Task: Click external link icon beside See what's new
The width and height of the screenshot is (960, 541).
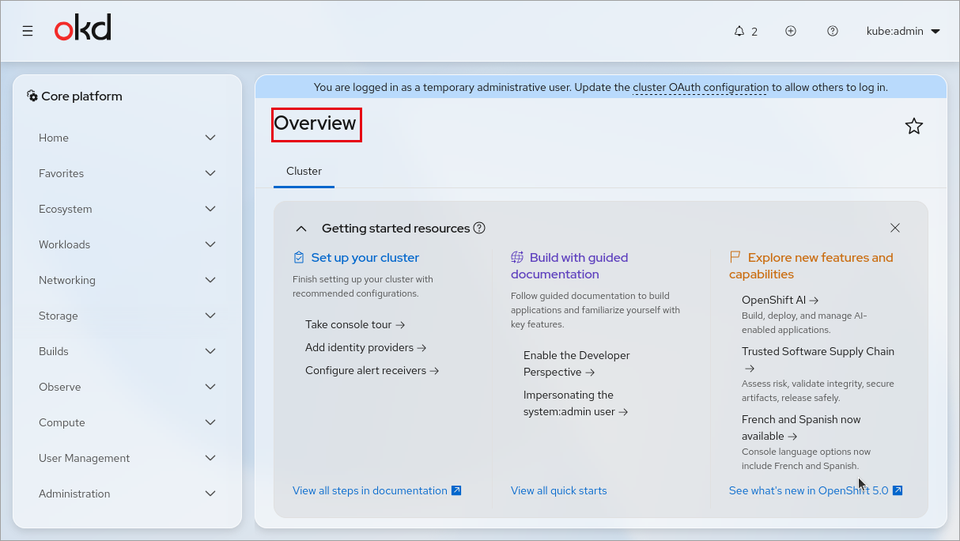Action: click(x=897, y=490)
